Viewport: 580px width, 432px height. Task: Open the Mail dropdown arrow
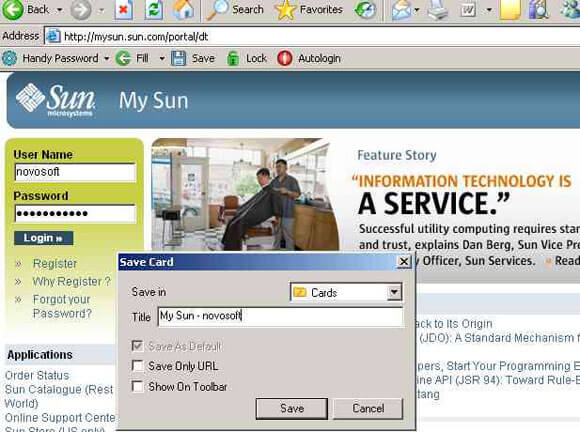[417, 10]
